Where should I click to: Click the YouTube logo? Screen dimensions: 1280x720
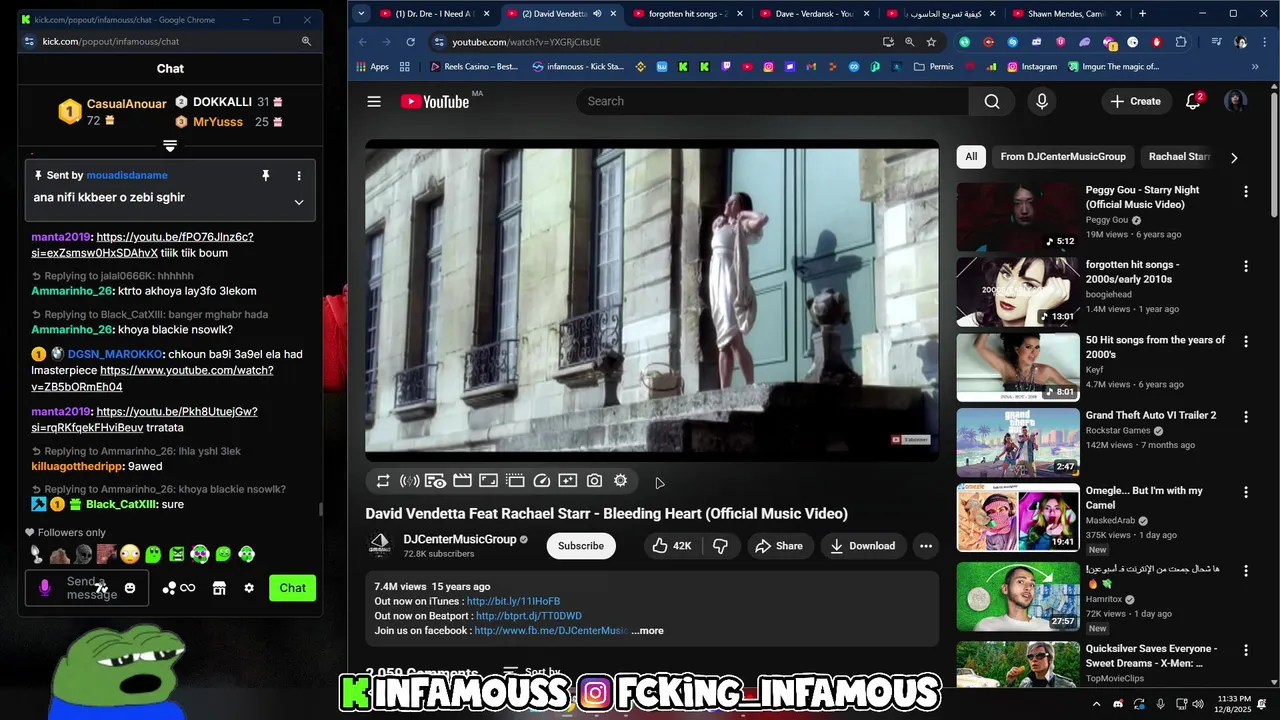[435, 101]
